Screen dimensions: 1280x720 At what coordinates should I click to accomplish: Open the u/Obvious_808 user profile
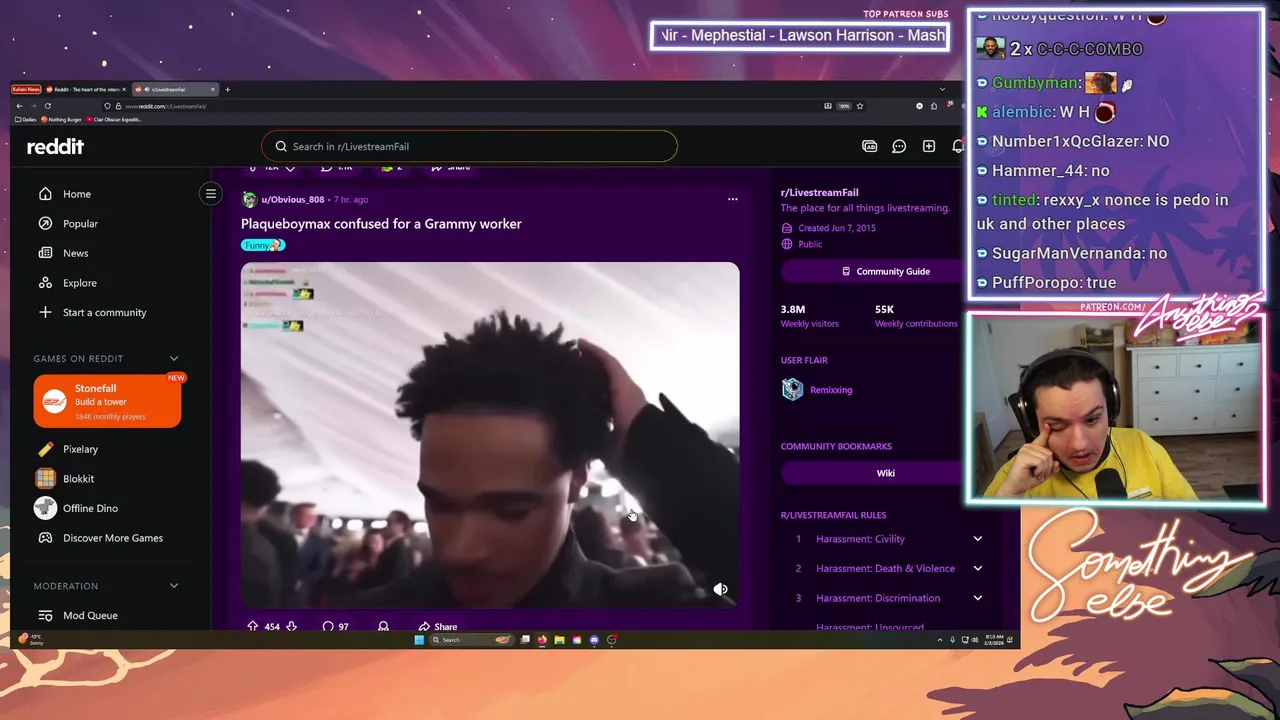tap(292, 200)
